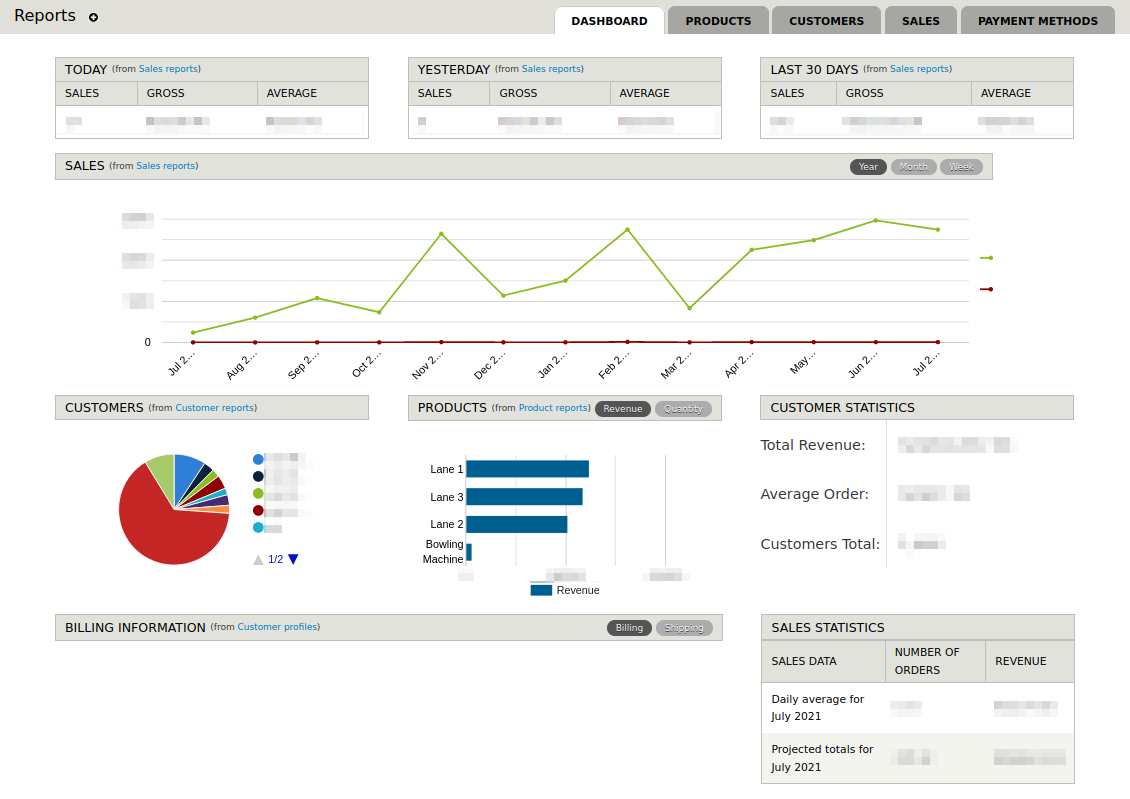Open Customer reports link in Customers panel
This screenshot has width=1130, height=799.
tap(215, 408)
